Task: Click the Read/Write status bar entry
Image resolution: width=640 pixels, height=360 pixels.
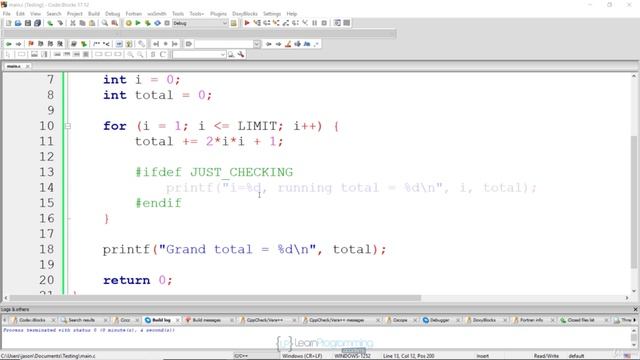Action: tap(546, 356)
